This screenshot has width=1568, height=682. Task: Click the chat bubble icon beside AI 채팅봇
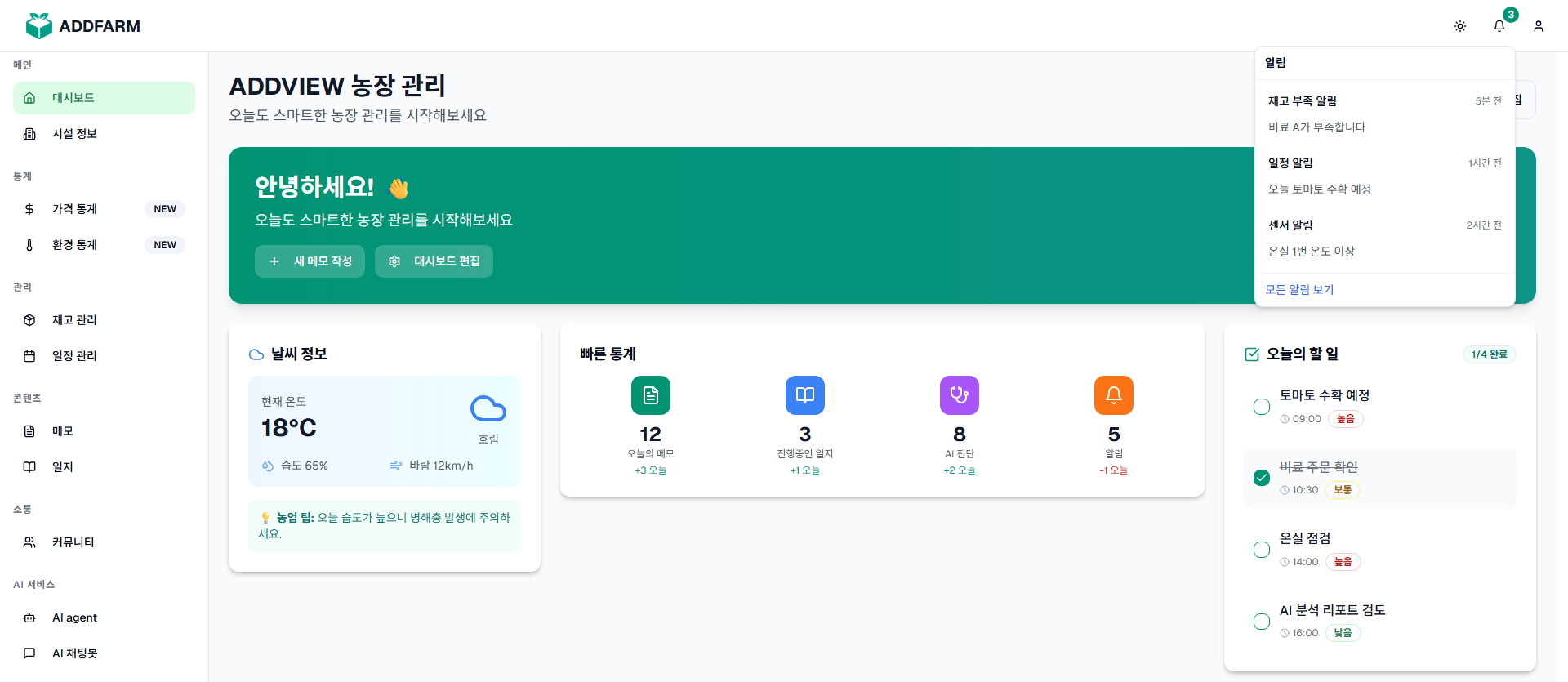click(29, 653)
